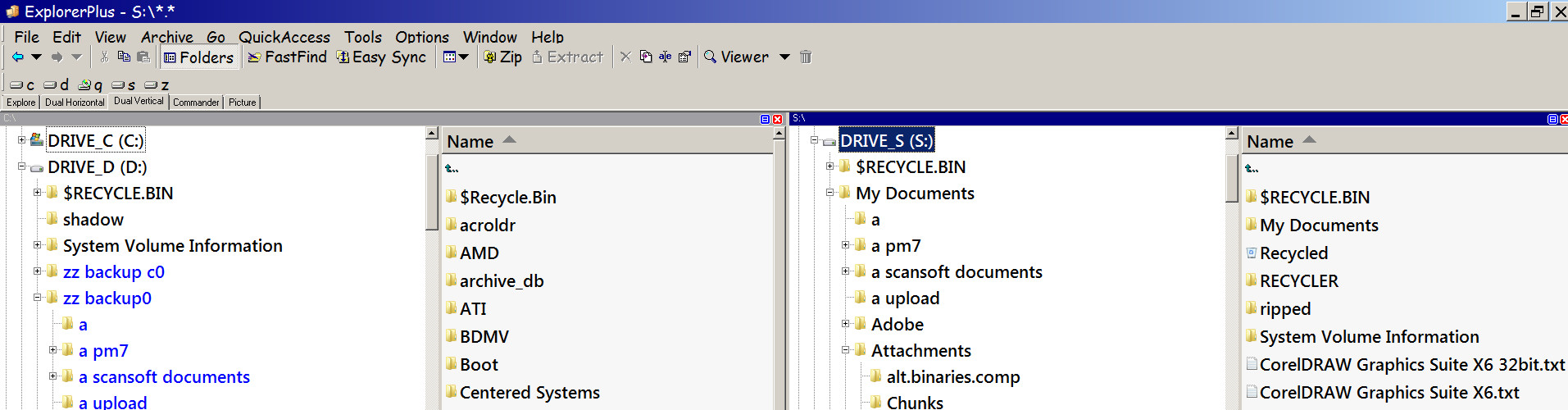Launch the Easy Sync tool
This screenshot has width=1568, height=410.
click(381, 57)
